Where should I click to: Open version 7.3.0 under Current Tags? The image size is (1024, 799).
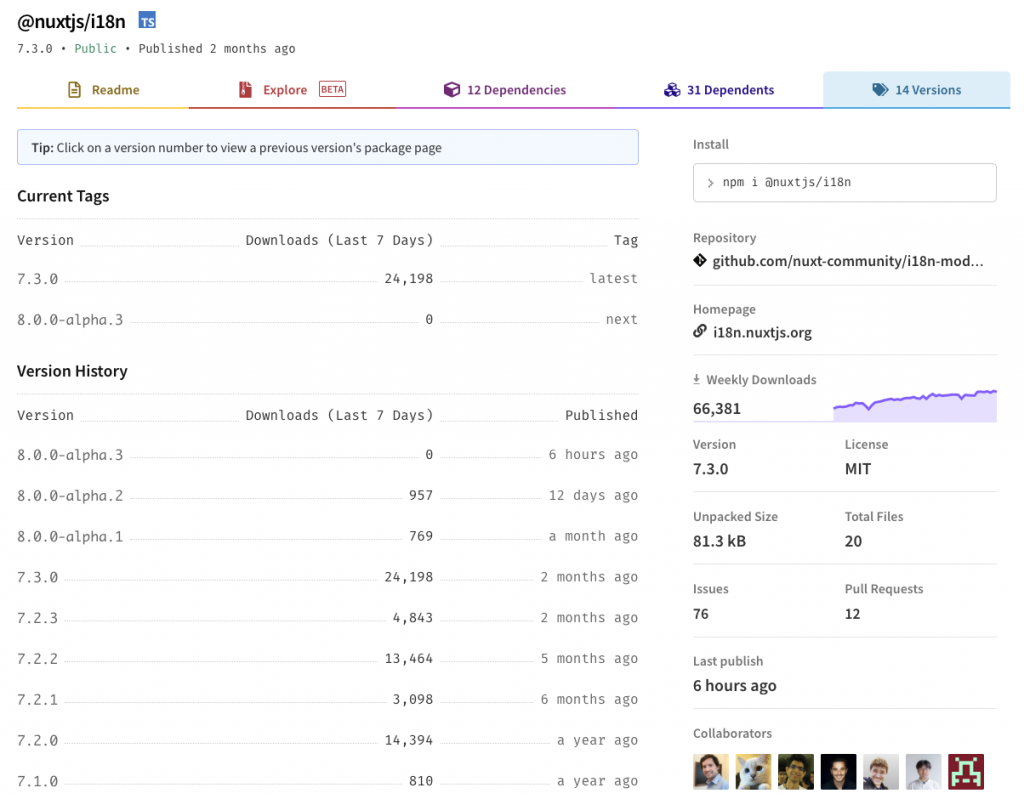[37, 279]
